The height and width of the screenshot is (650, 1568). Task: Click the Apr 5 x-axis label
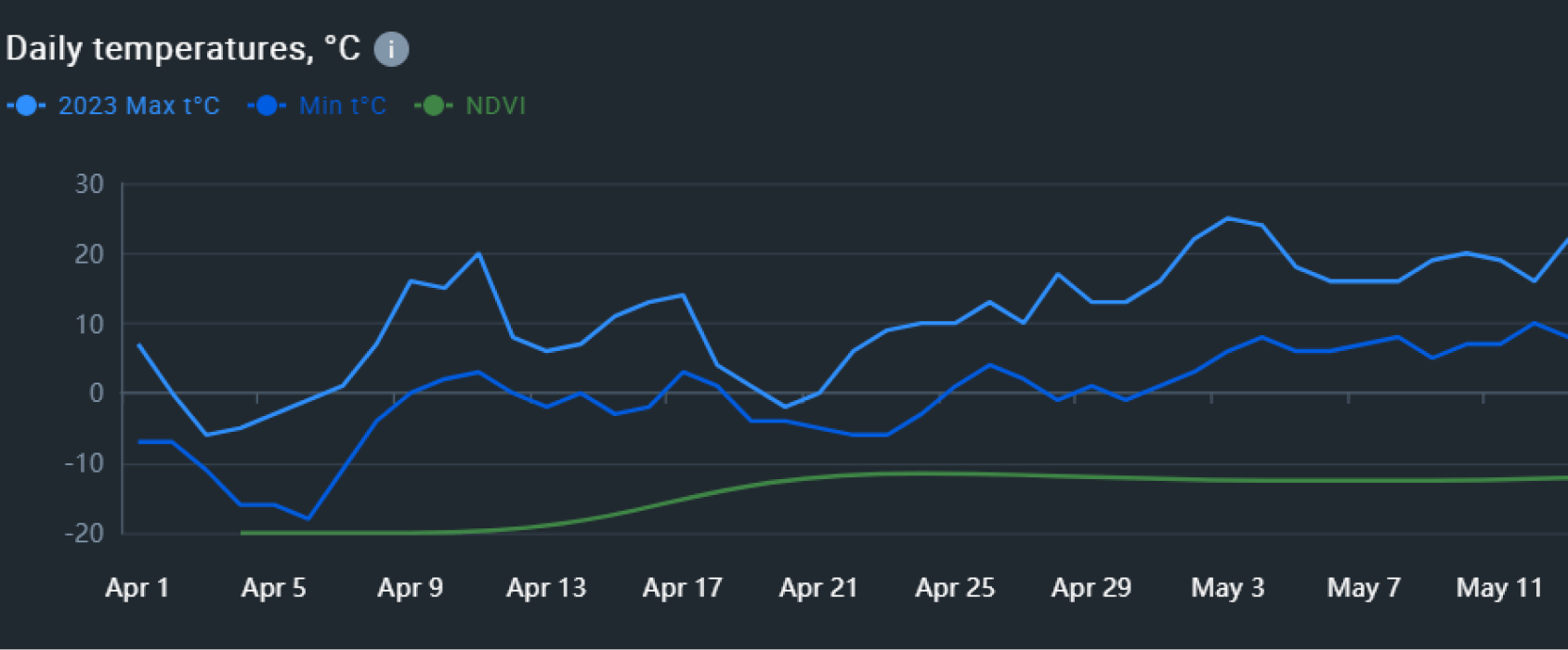coord(273,588)
